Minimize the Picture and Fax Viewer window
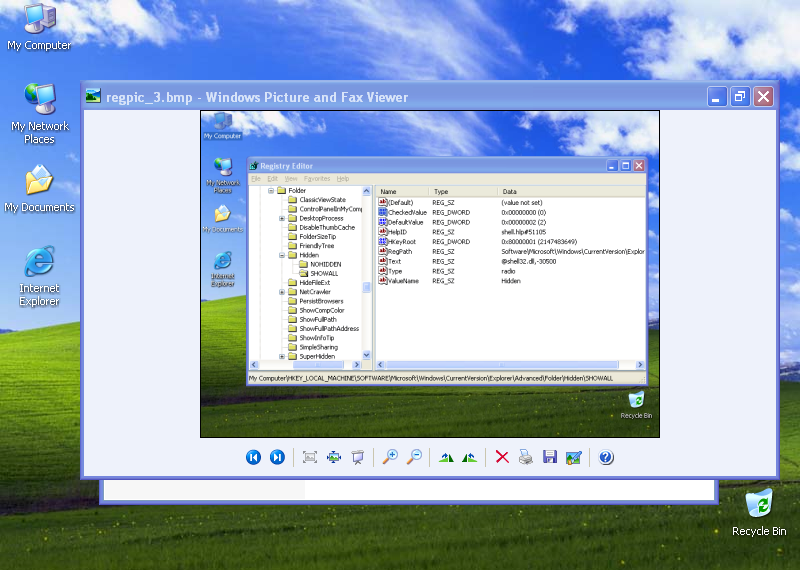 click(x=716, y=96)
